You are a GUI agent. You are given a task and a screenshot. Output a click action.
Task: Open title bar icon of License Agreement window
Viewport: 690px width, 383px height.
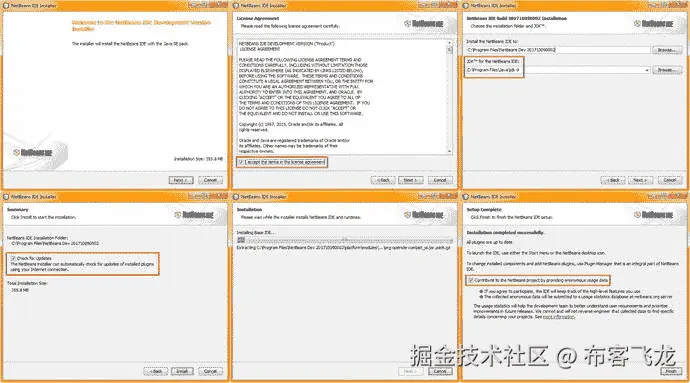(236, 6)
